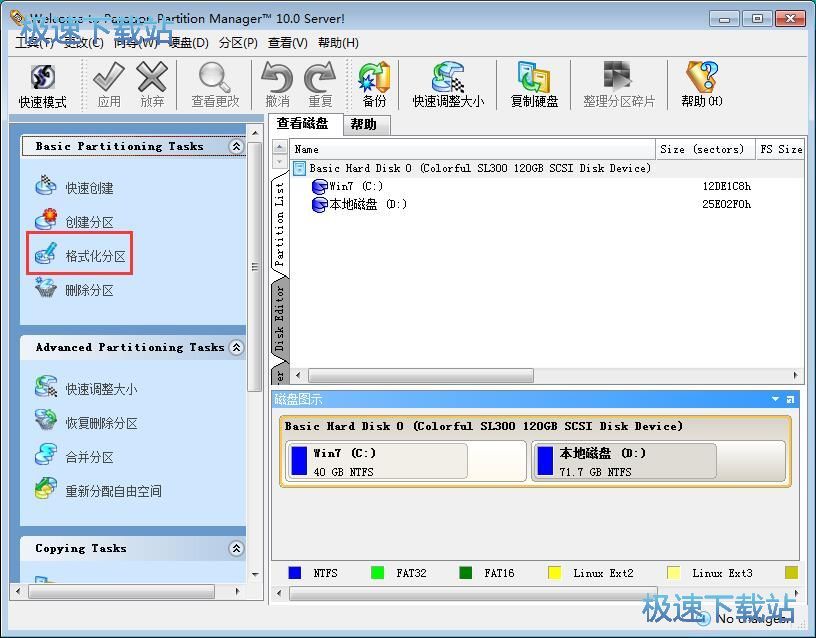Collapse Basic Partitioning Tasks section

pos(236,146)
